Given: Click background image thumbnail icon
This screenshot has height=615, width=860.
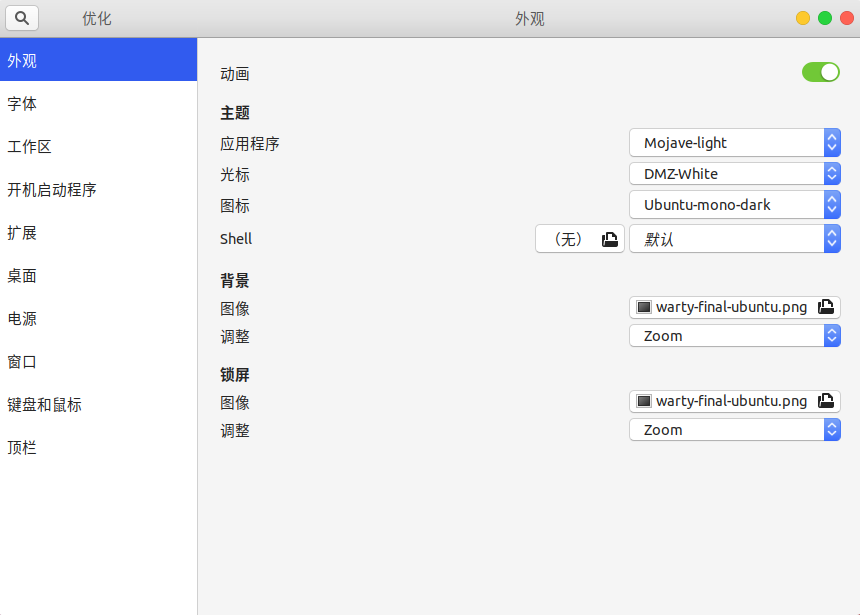Looking at the screenshot, I should pos(644,307).
